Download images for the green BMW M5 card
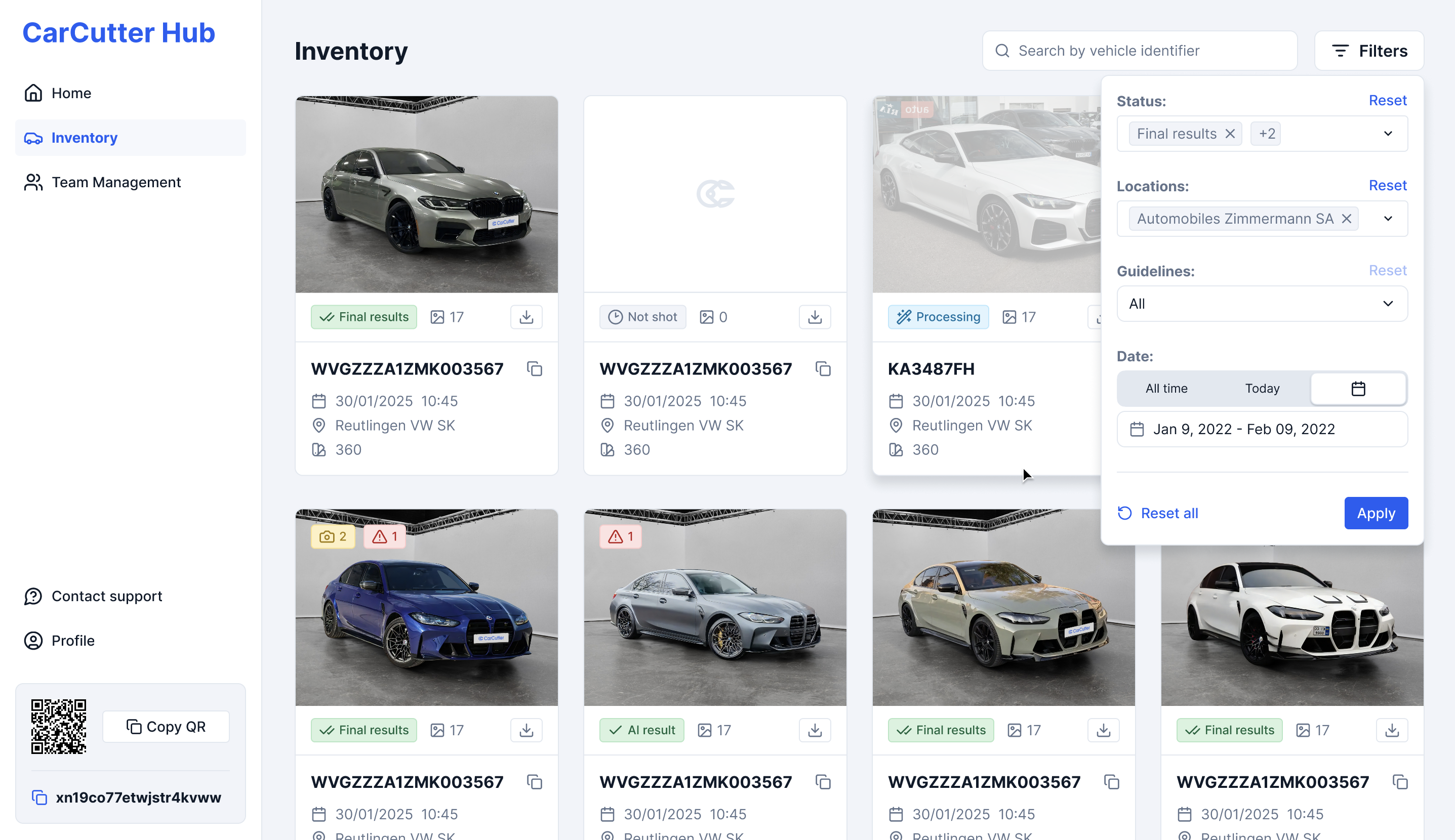The height and width of the screenshot is (840, 1455). tap(526, 317)
